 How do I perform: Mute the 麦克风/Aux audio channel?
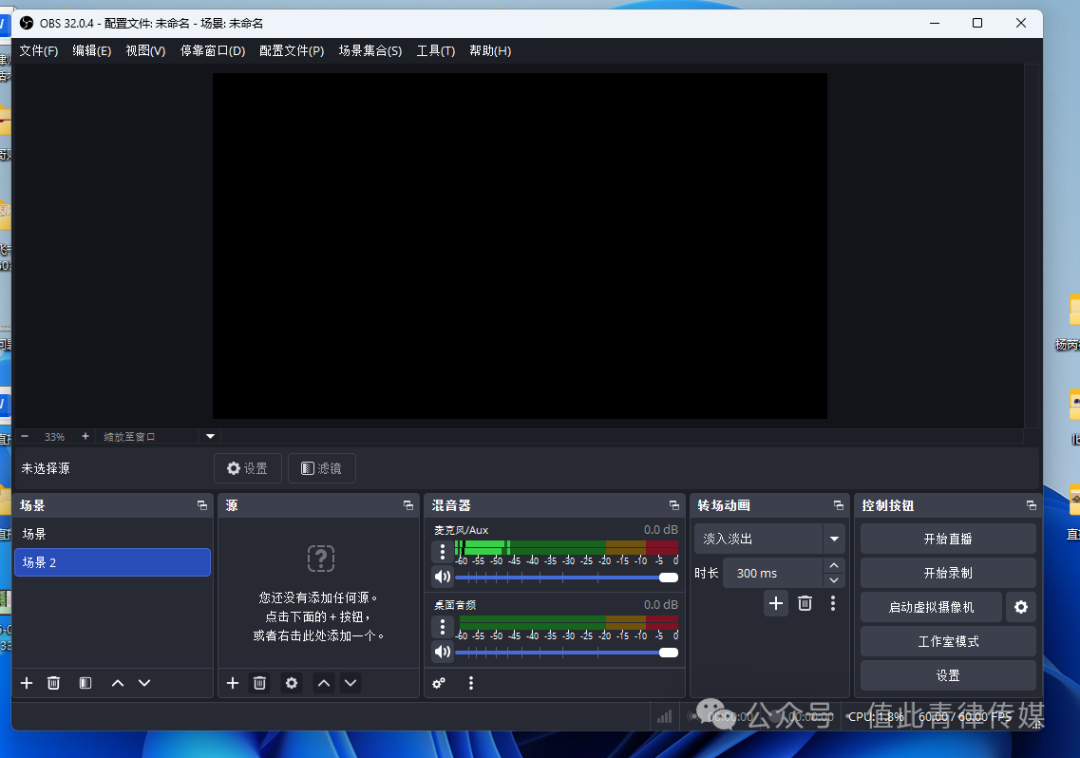(442, 577)
